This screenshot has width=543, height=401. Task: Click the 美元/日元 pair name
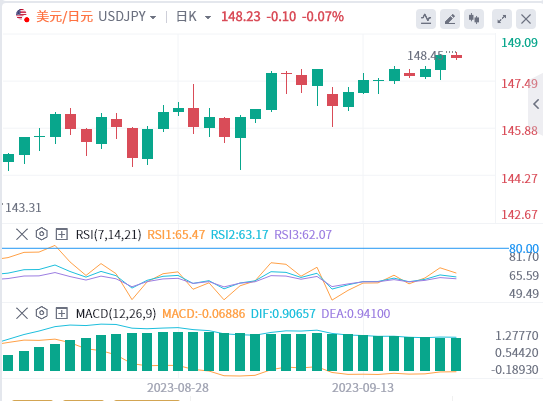[x=64, y=17]
